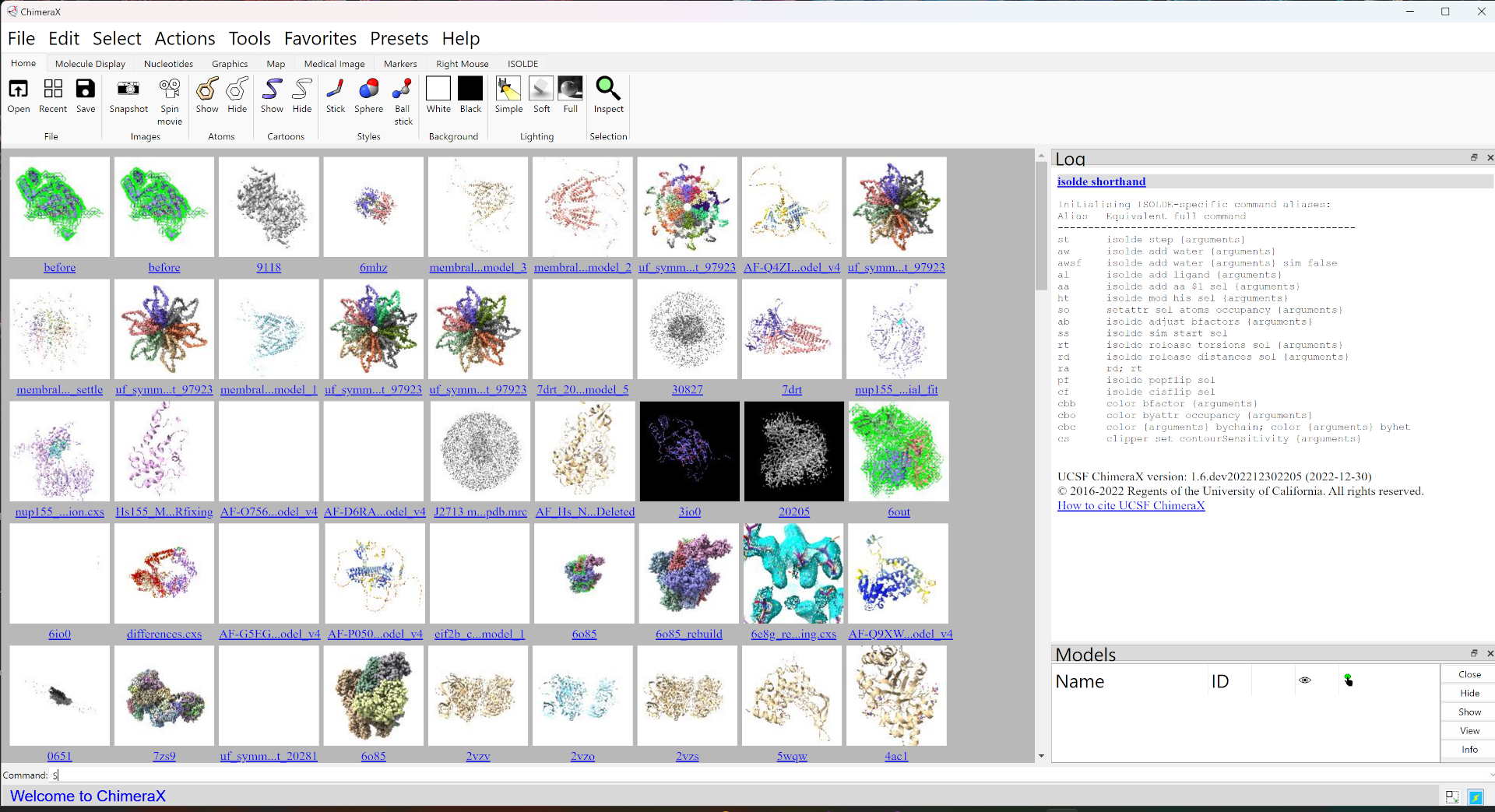The height and width of the screenshot is (812, 1495).
Task: Switch to Ball and stick style
Action: coord(403,90)
